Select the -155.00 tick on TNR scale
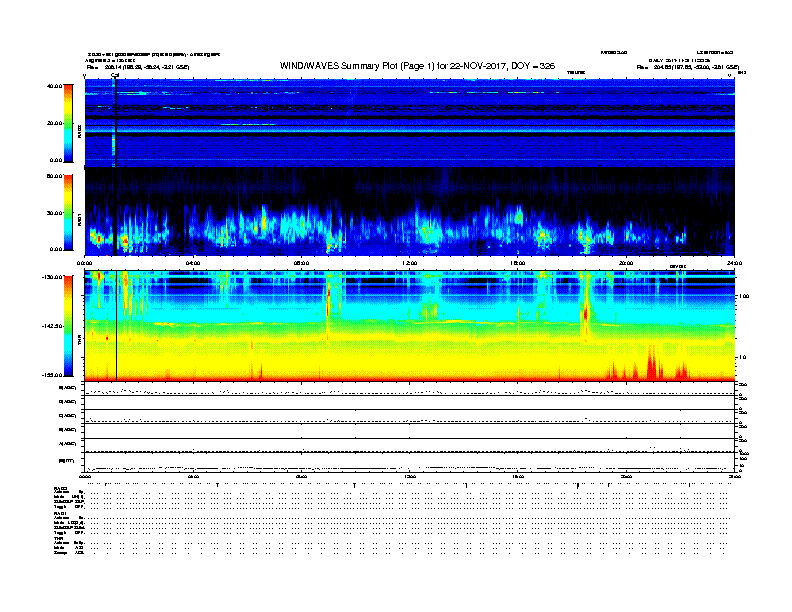This screenshot has height=612, width=792. click(53, 375)
